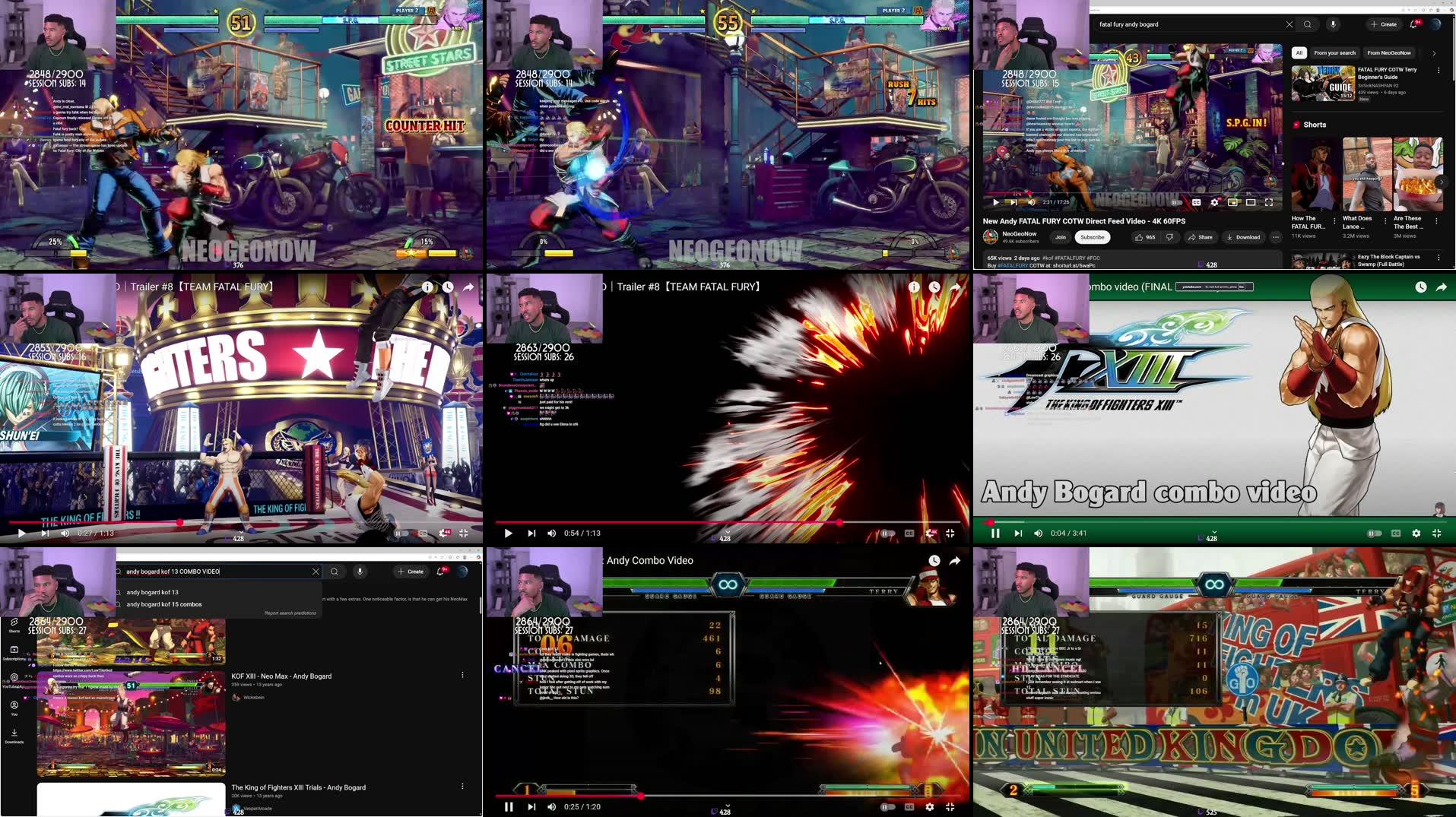Click Download under the Andy FATAL FURY video

pyautogui.click(x=1243, y=237)
